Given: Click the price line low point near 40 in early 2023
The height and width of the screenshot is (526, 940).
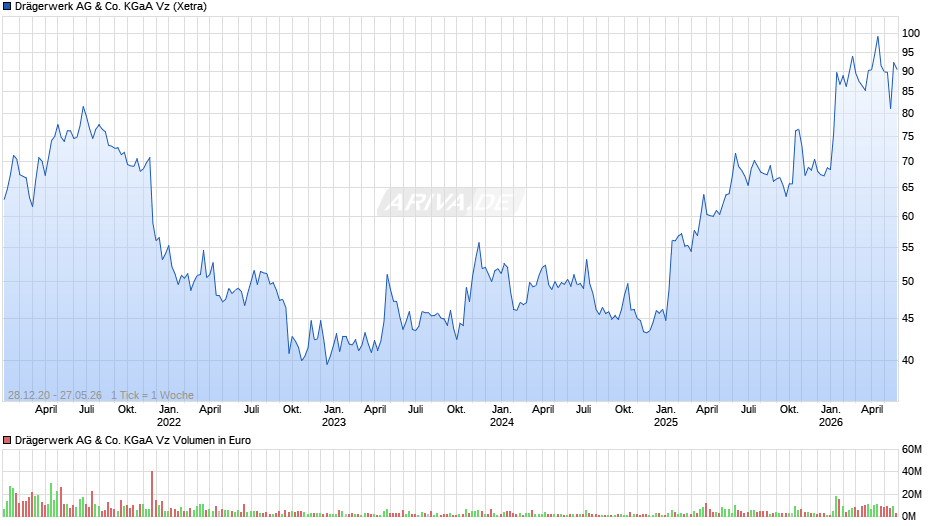Looking at the screenshot, I should tap(327, 364).
